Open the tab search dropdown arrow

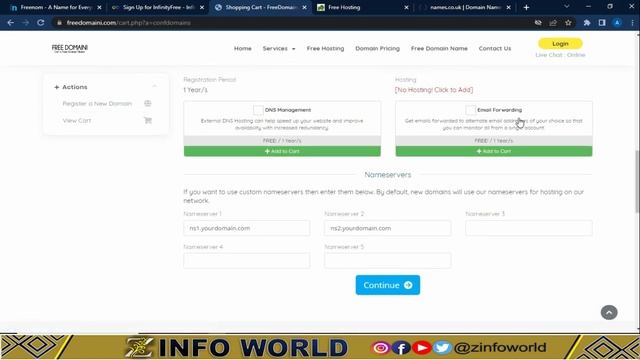[567, 7]
